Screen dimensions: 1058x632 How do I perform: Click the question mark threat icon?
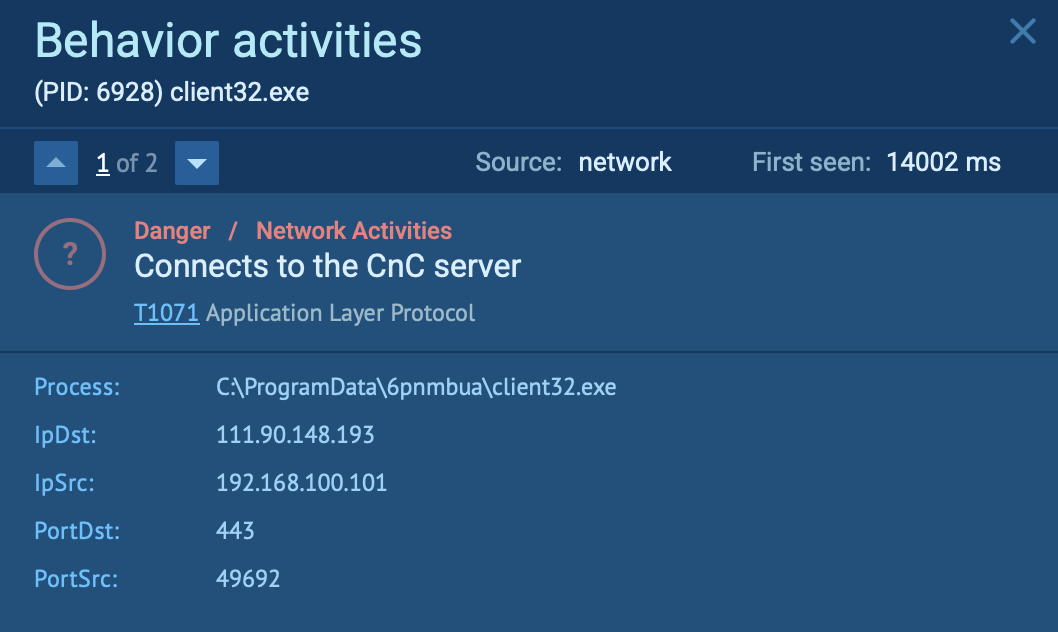(x=70, y=254)
